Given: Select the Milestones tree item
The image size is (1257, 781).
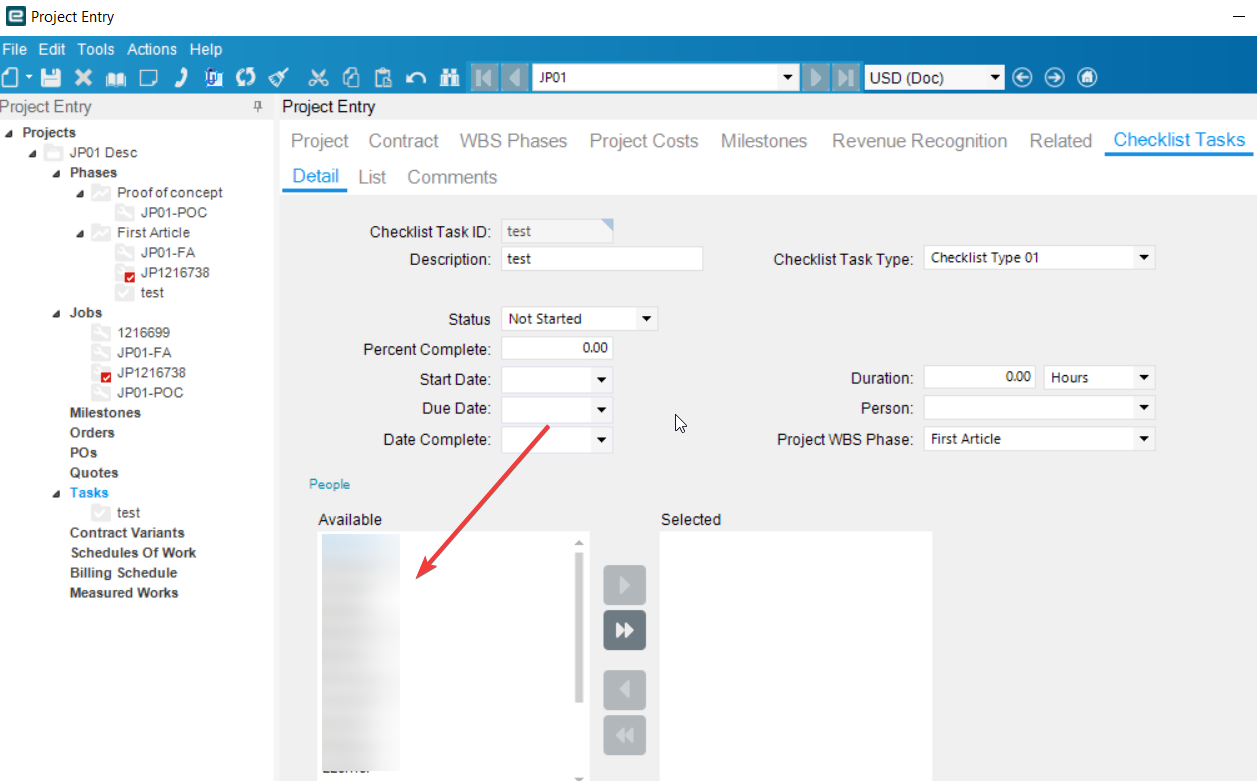Looking at the screenshot, I should coord(105,412).
